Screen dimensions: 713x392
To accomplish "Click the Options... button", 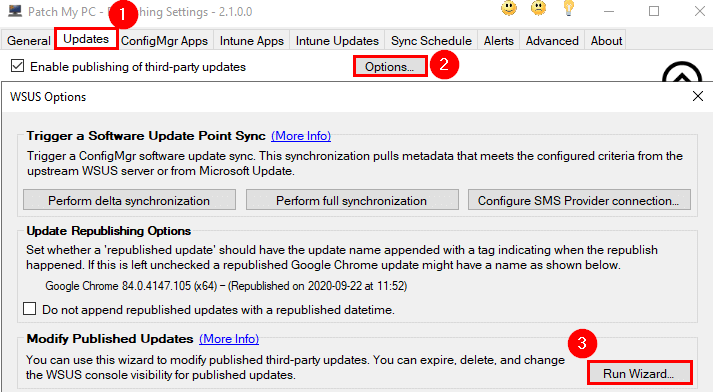I will 390,66.
